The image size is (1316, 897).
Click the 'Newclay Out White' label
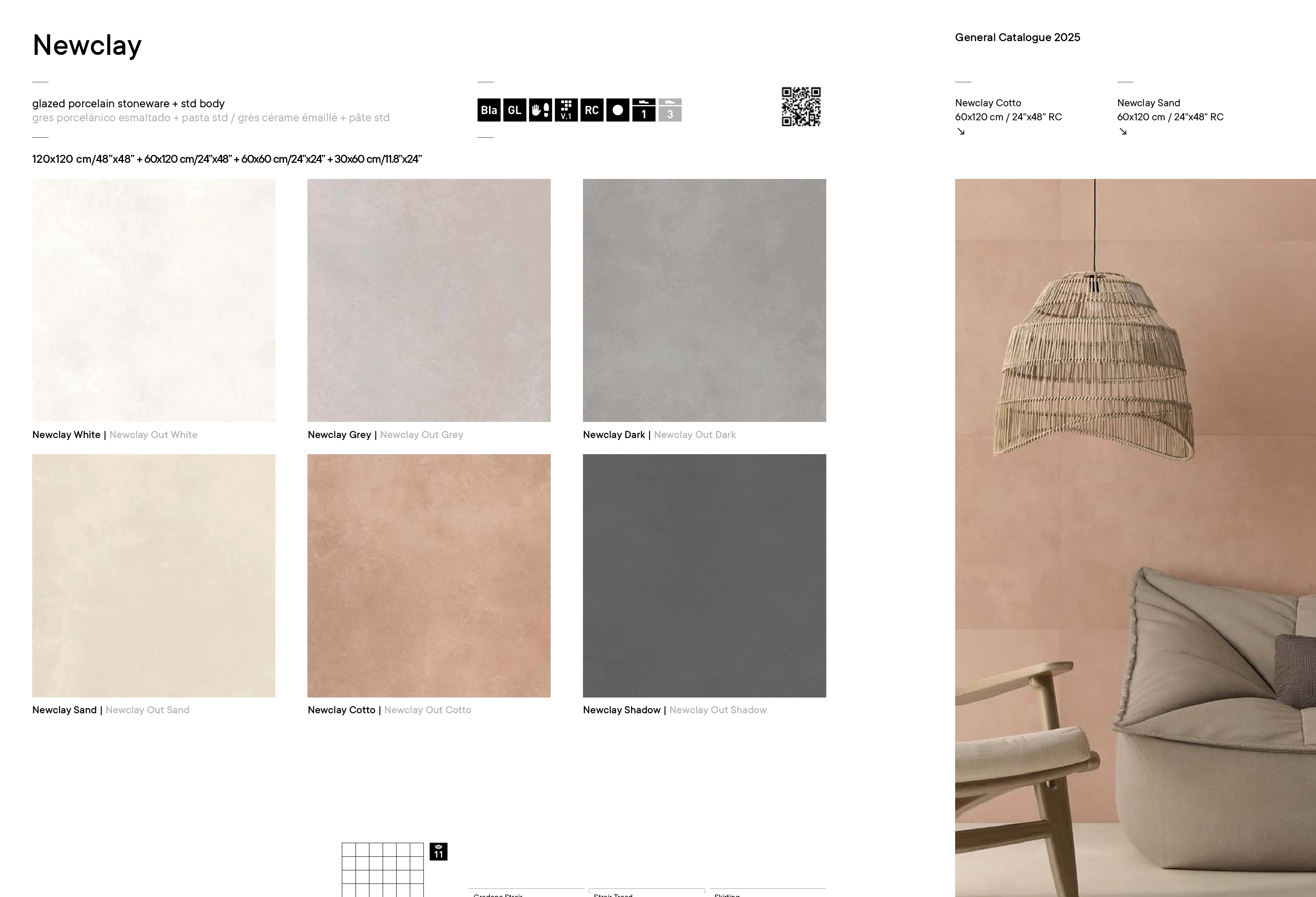point(154,435)
